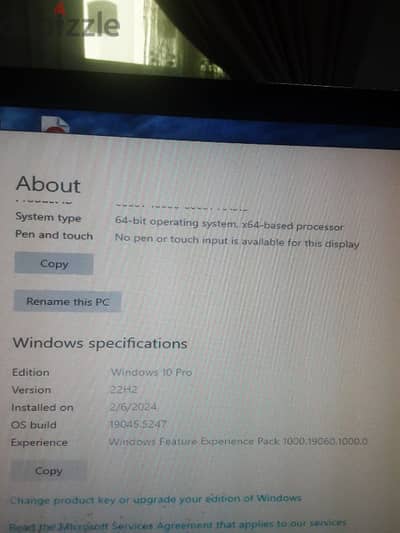Select the 2/6/2024 installed on date

pyautogui.click(x=133, y=407)
